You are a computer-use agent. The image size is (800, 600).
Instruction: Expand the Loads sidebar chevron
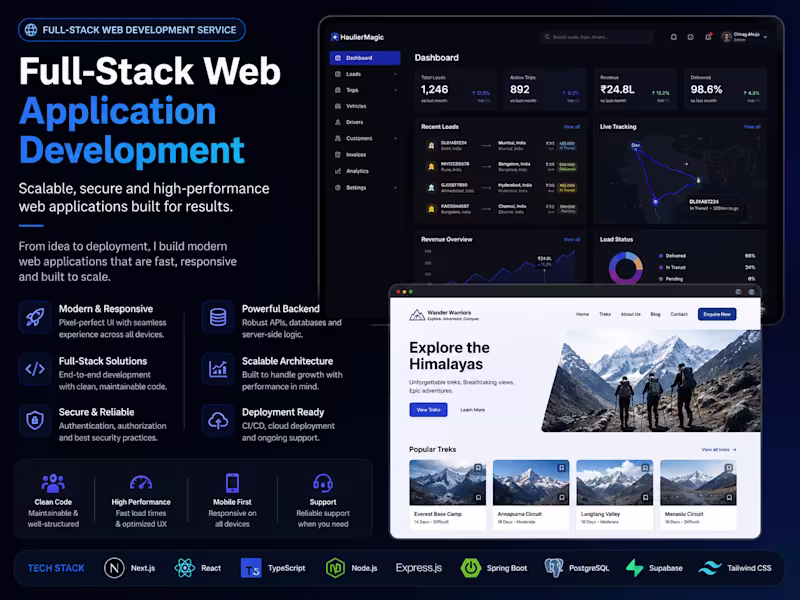(395, 74)
